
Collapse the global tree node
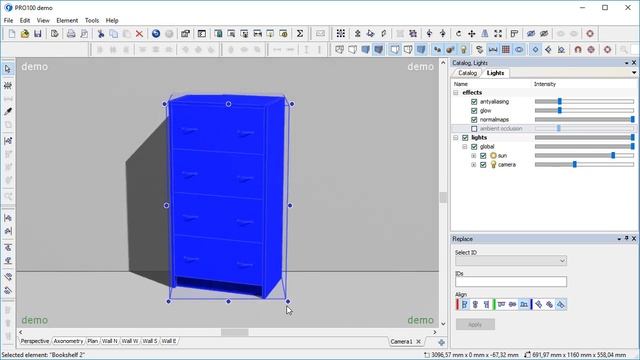[x=465, y=147]
